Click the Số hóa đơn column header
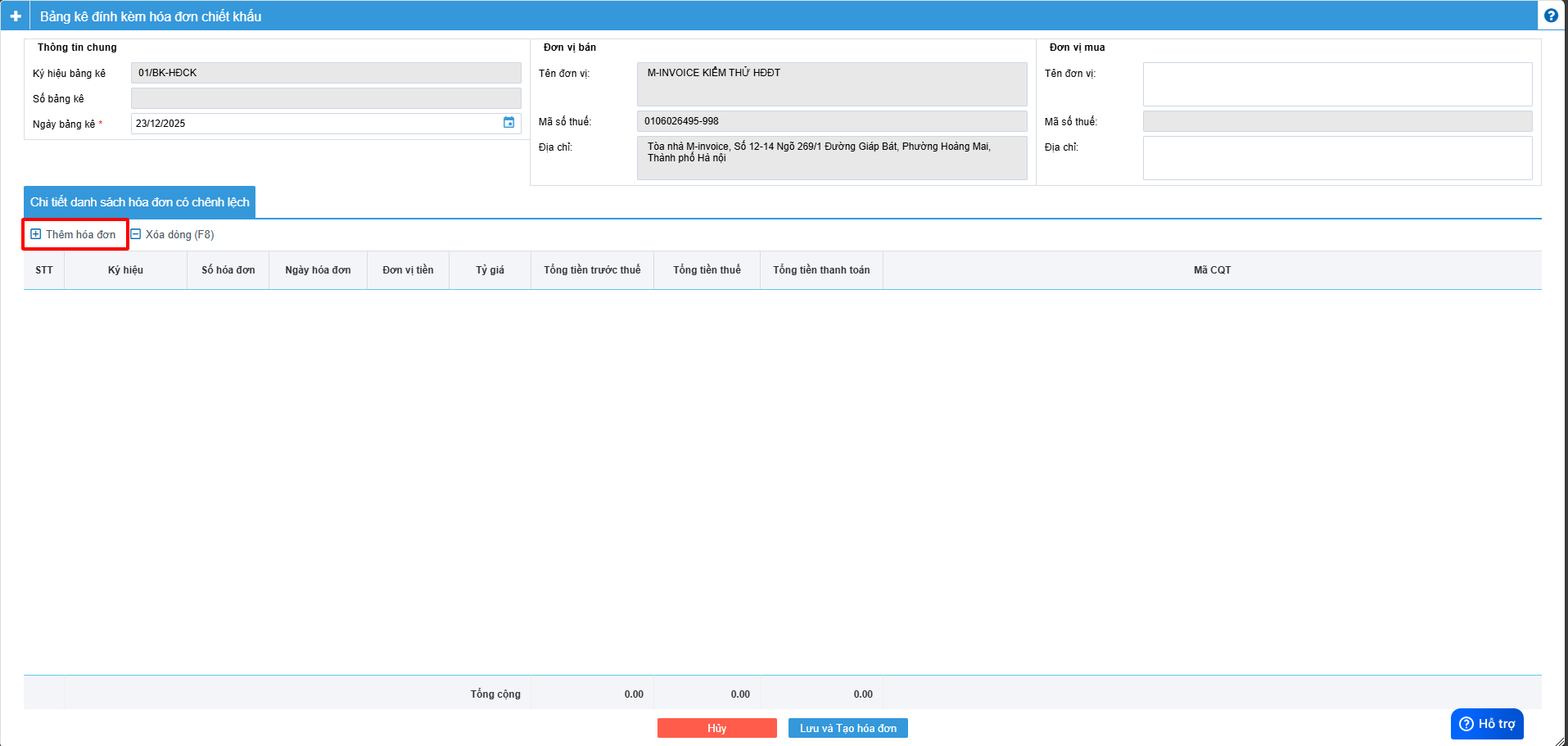The height and width of the screenshot is (746, 1568). 228,270
